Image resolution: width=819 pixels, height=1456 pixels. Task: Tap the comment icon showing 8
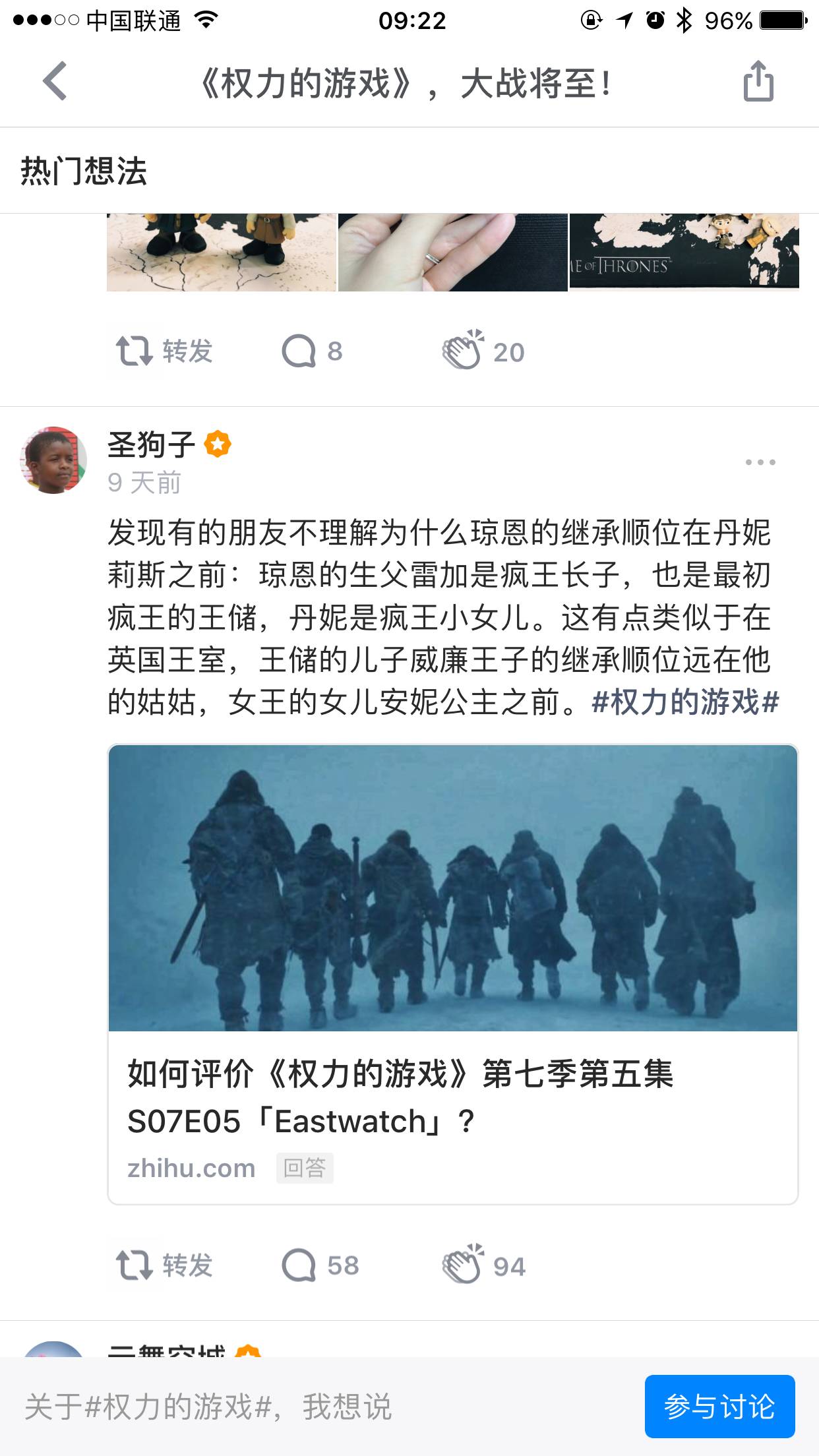(312, 351)
